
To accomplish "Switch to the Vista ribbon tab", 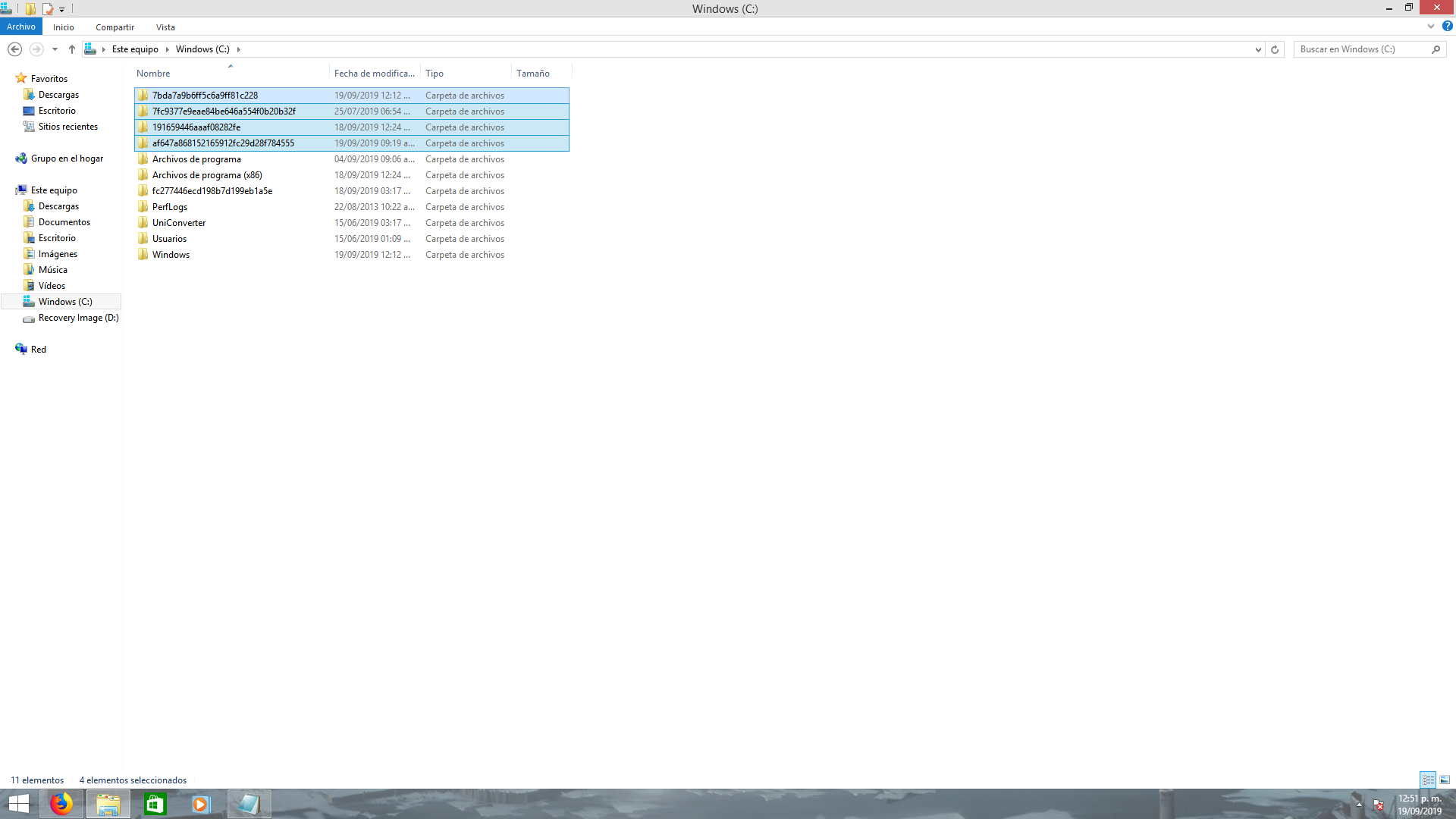I will (165, 27).
